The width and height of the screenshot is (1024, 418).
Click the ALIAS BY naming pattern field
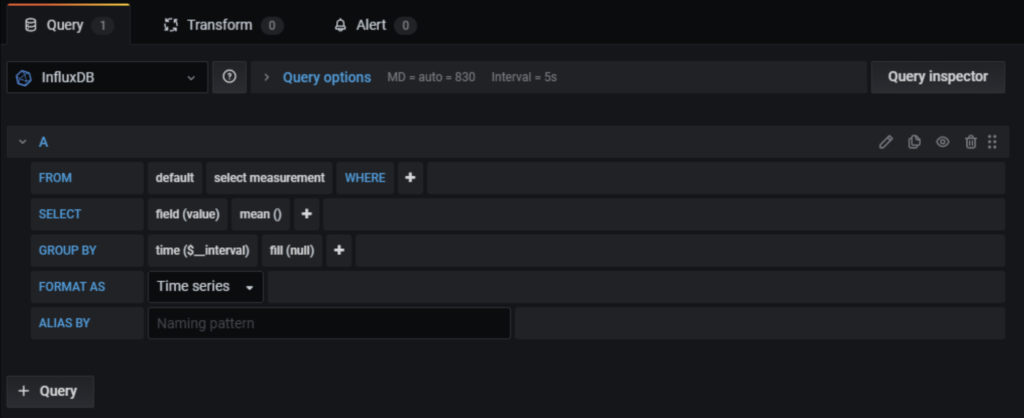329,323
